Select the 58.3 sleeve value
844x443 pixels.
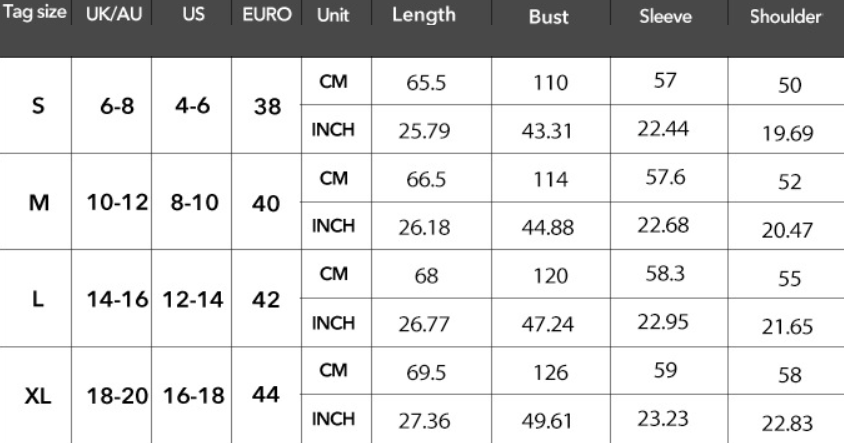665,274
